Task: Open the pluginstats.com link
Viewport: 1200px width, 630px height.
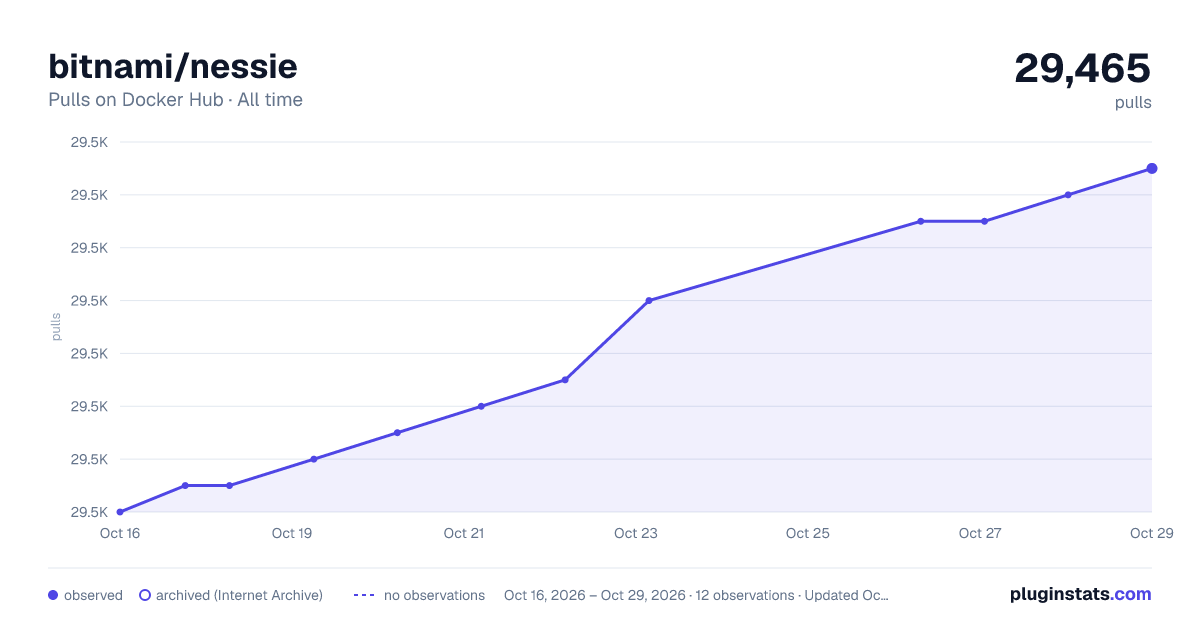Action: click(1080, 594)
